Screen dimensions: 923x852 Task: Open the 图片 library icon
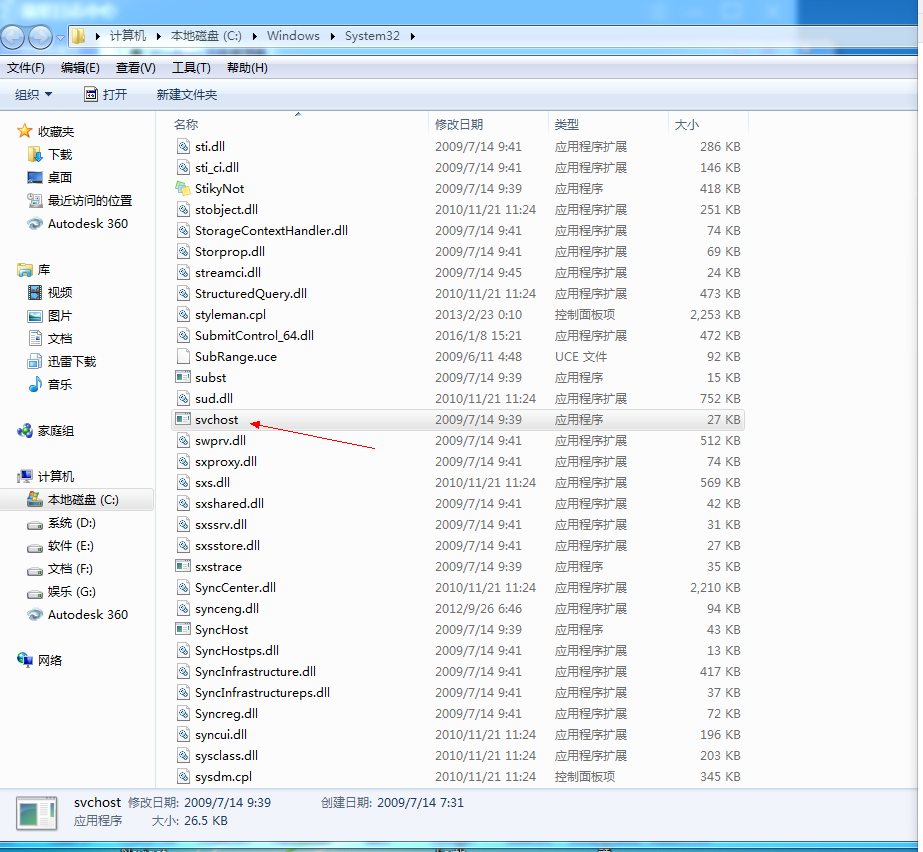coord(35,316)
